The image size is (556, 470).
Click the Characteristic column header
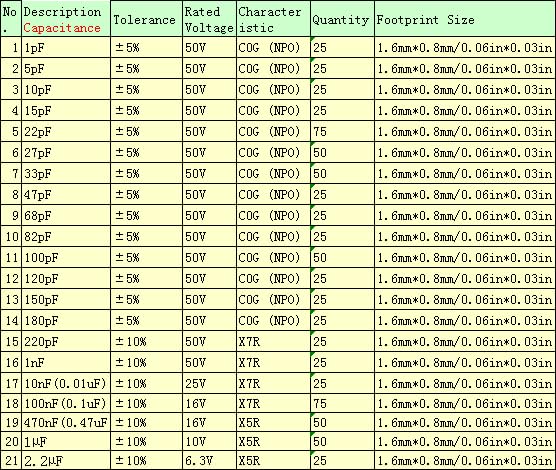273,19
